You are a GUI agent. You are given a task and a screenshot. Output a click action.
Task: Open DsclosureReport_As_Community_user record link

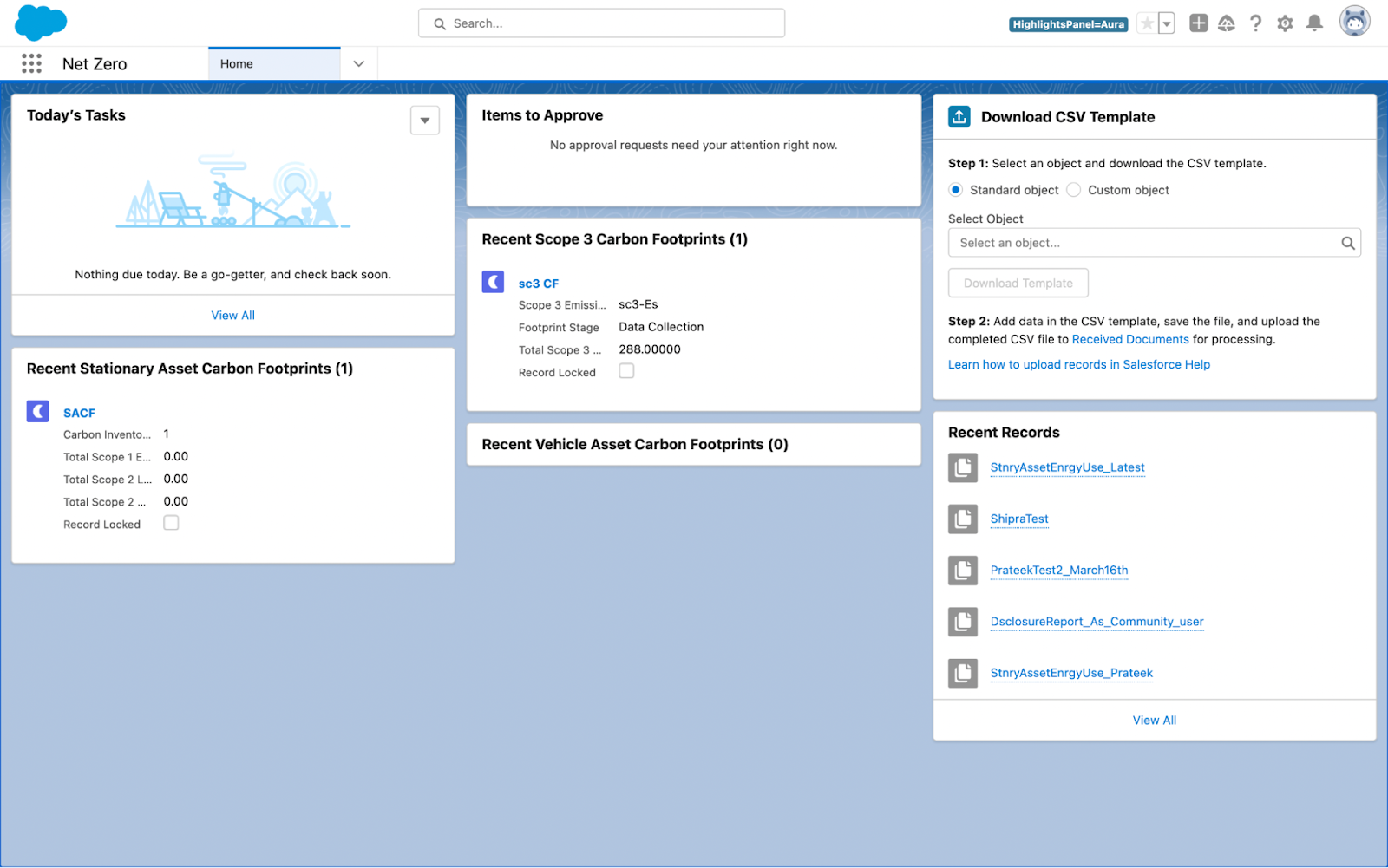[x=1097, y=622]
